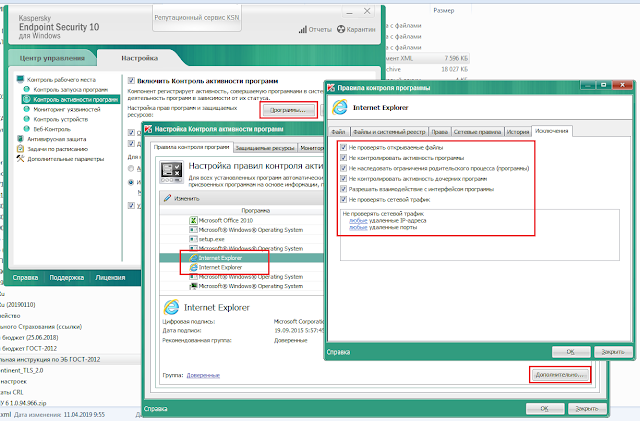Image resolution: width=640 pixels, height=421 pixels.
Task: Click the Internet Explorer logo in details pane
Action: point(171,307)
